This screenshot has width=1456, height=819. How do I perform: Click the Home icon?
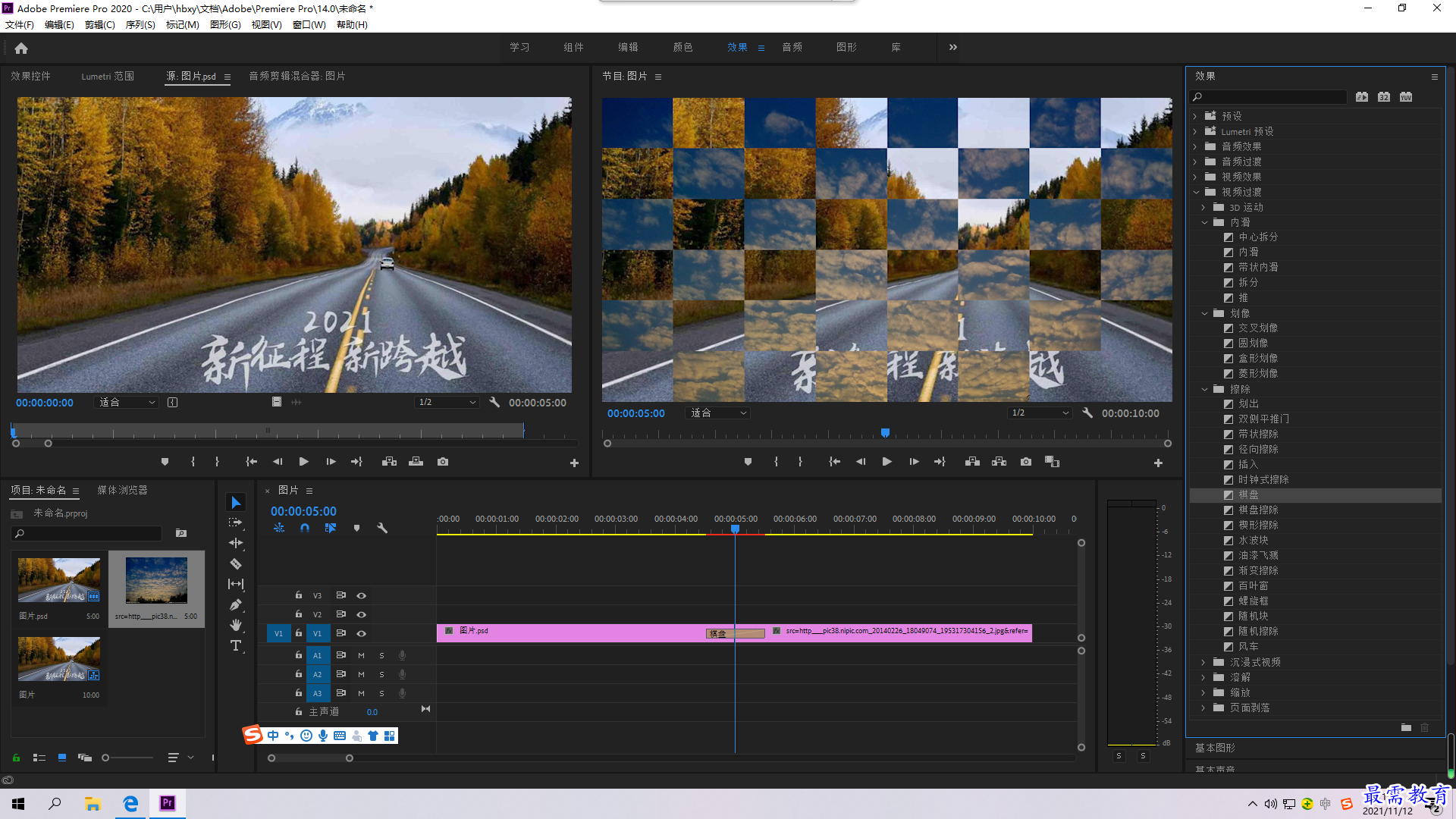21,48
